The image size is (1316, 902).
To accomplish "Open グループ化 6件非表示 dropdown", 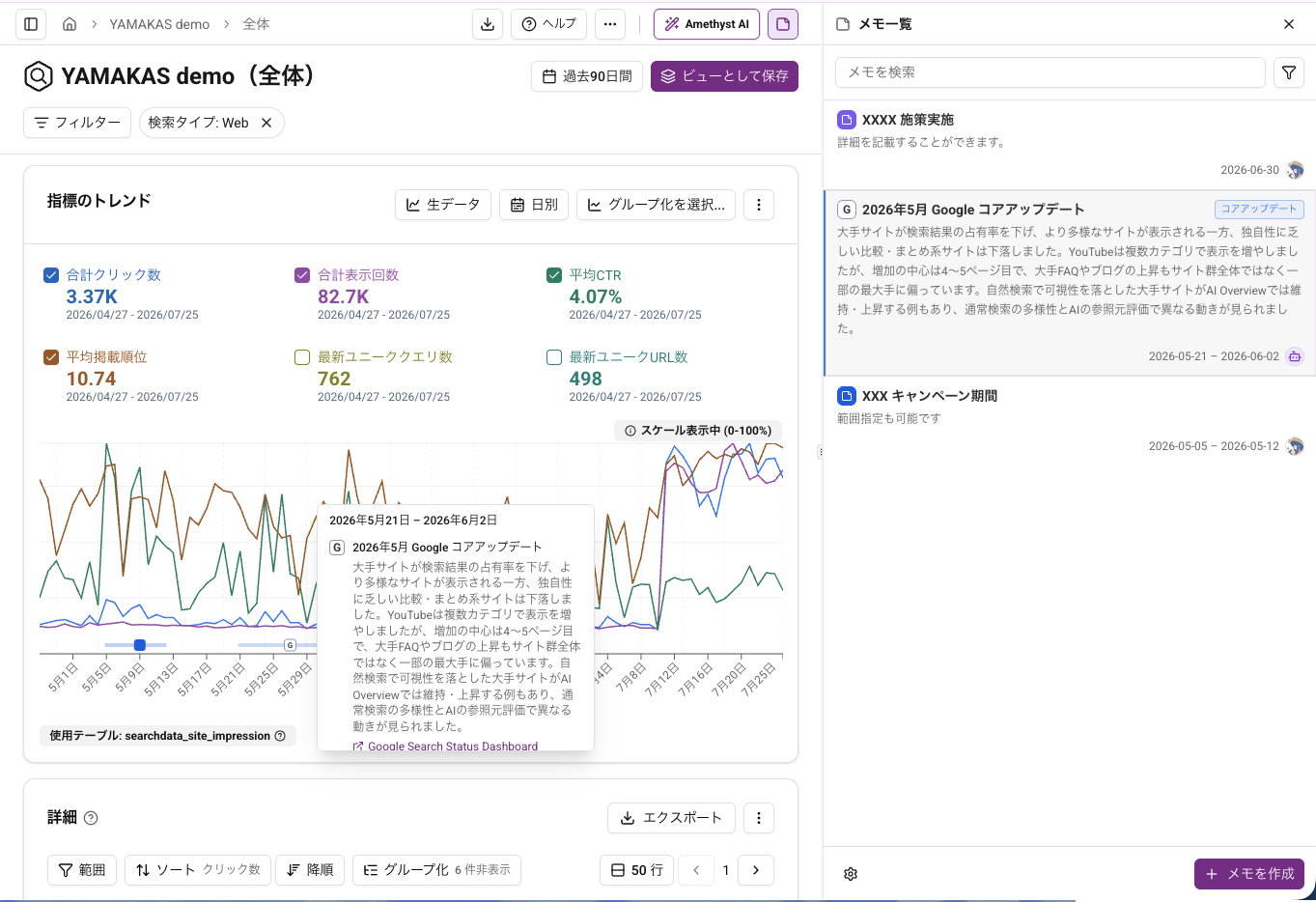I will click(436, 870).
